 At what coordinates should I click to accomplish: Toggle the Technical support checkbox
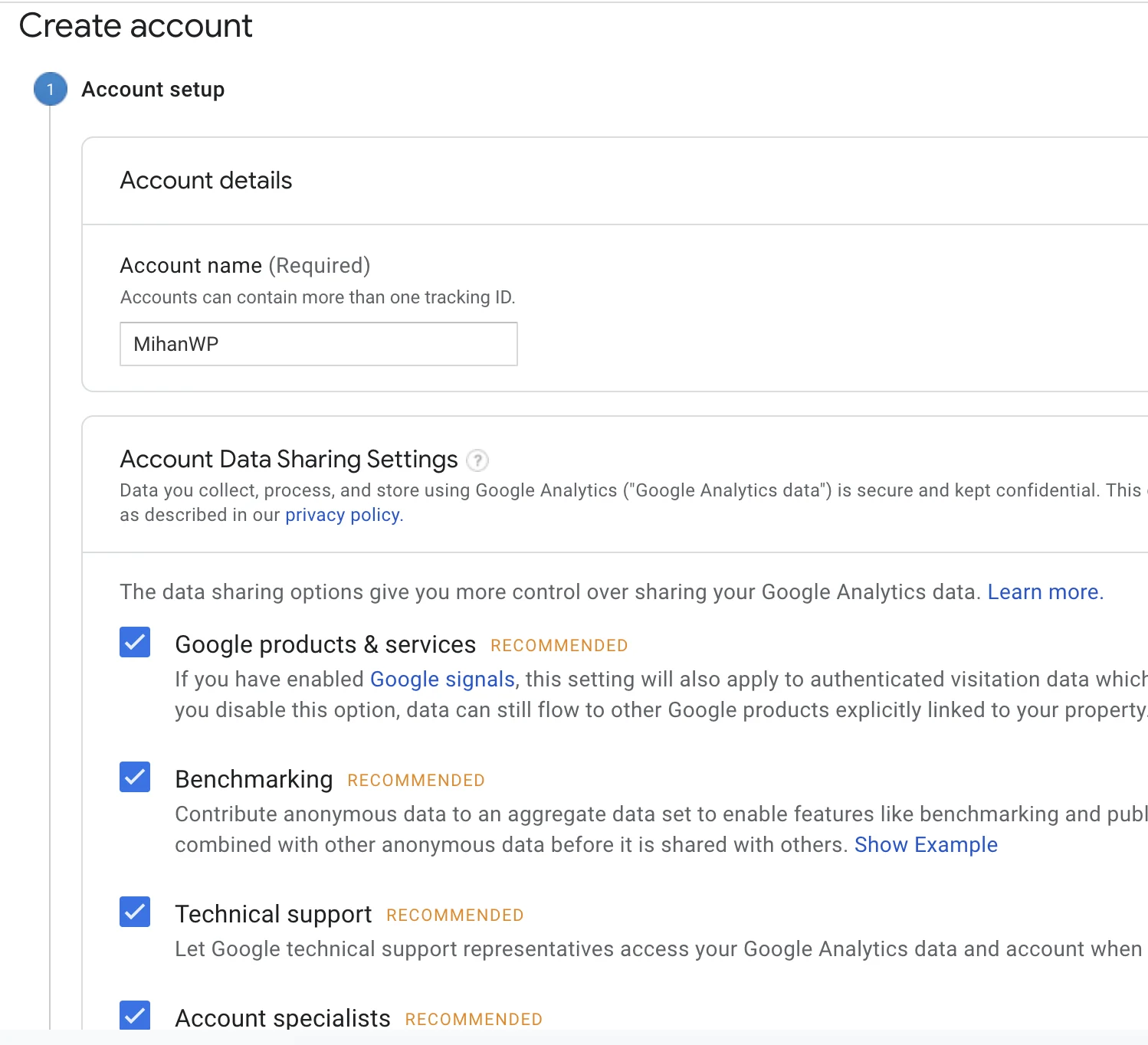(x=135, y=912)
